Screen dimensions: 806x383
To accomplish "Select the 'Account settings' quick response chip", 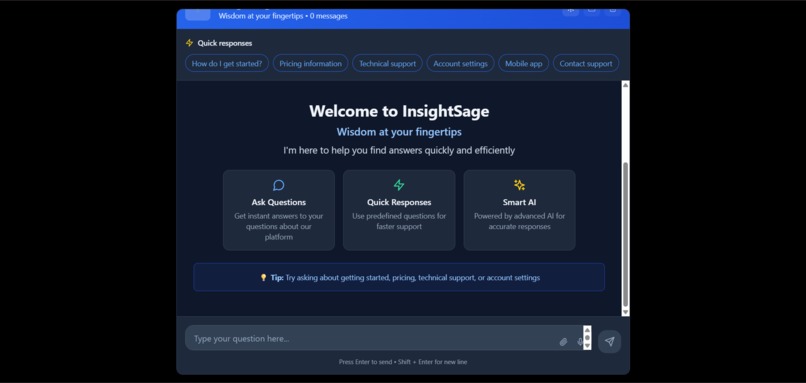I will pyautogui.click(x=461, y=63).
